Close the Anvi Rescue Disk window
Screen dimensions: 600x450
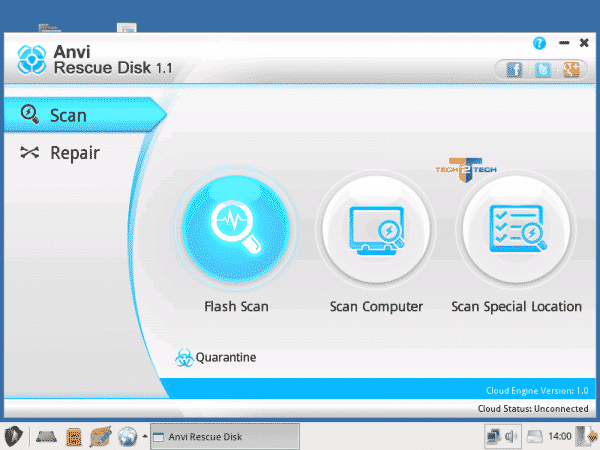[x=584, y=43]
